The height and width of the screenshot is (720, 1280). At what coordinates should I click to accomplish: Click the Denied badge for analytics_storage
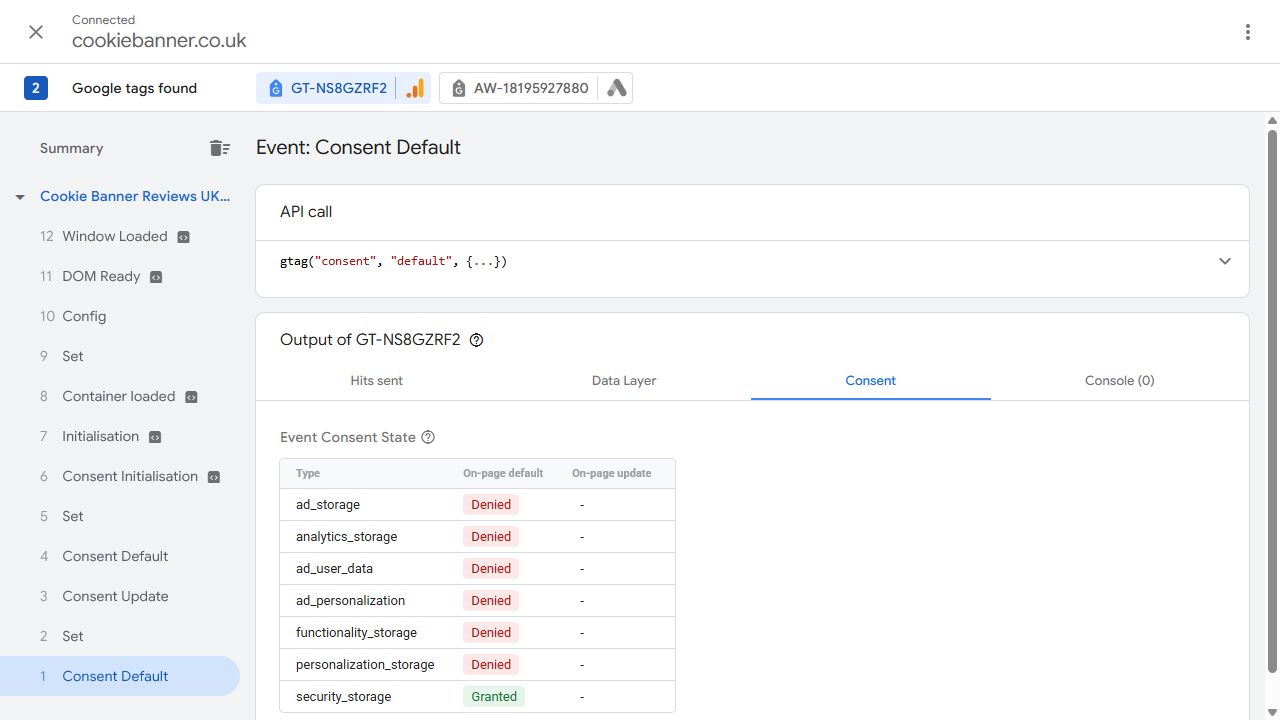click(x=491, y=536)
